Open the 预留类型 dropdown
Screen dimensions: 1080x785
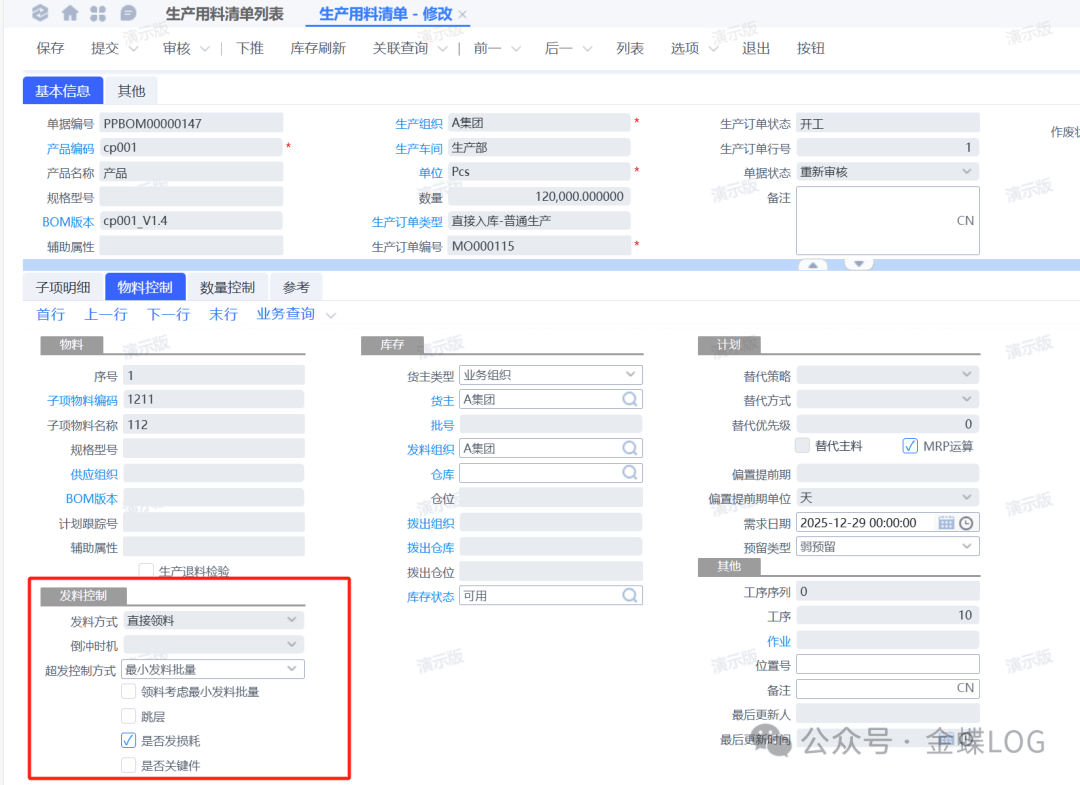(967, 546)
